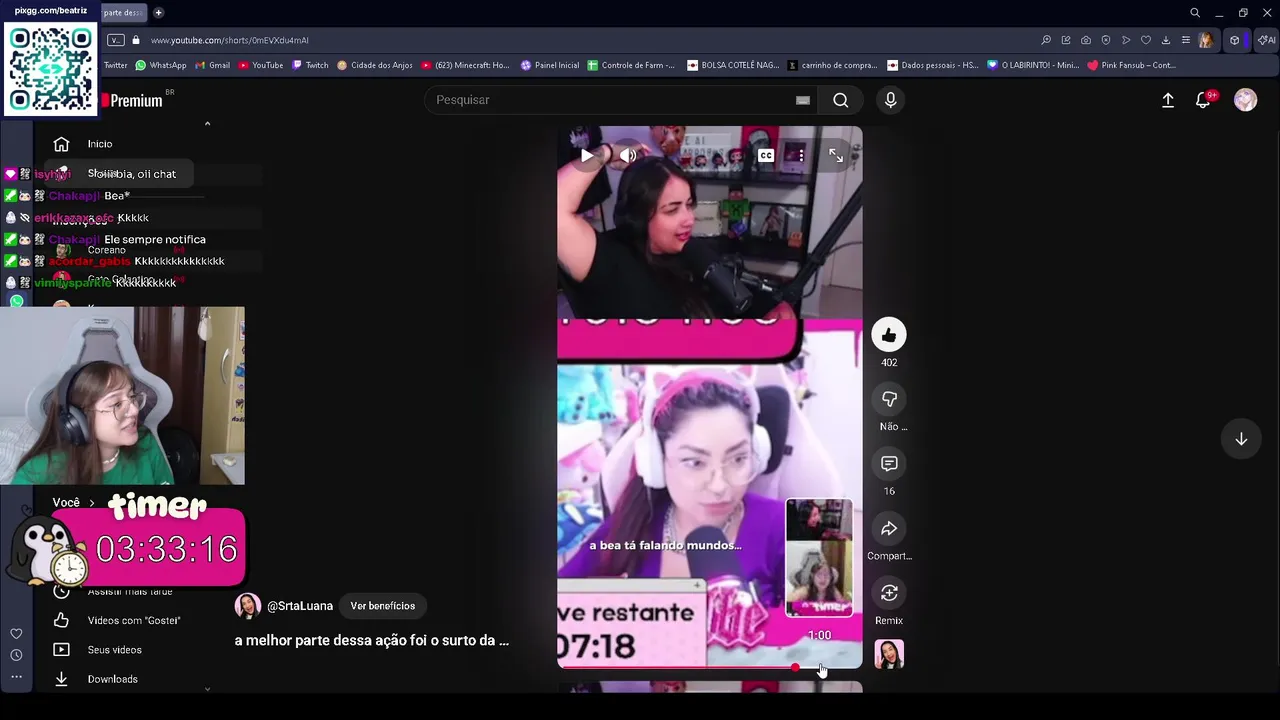Bookmark page with heart icon
The width and height of the screenshot is (1280, 720).
[x=1146, y=40]
